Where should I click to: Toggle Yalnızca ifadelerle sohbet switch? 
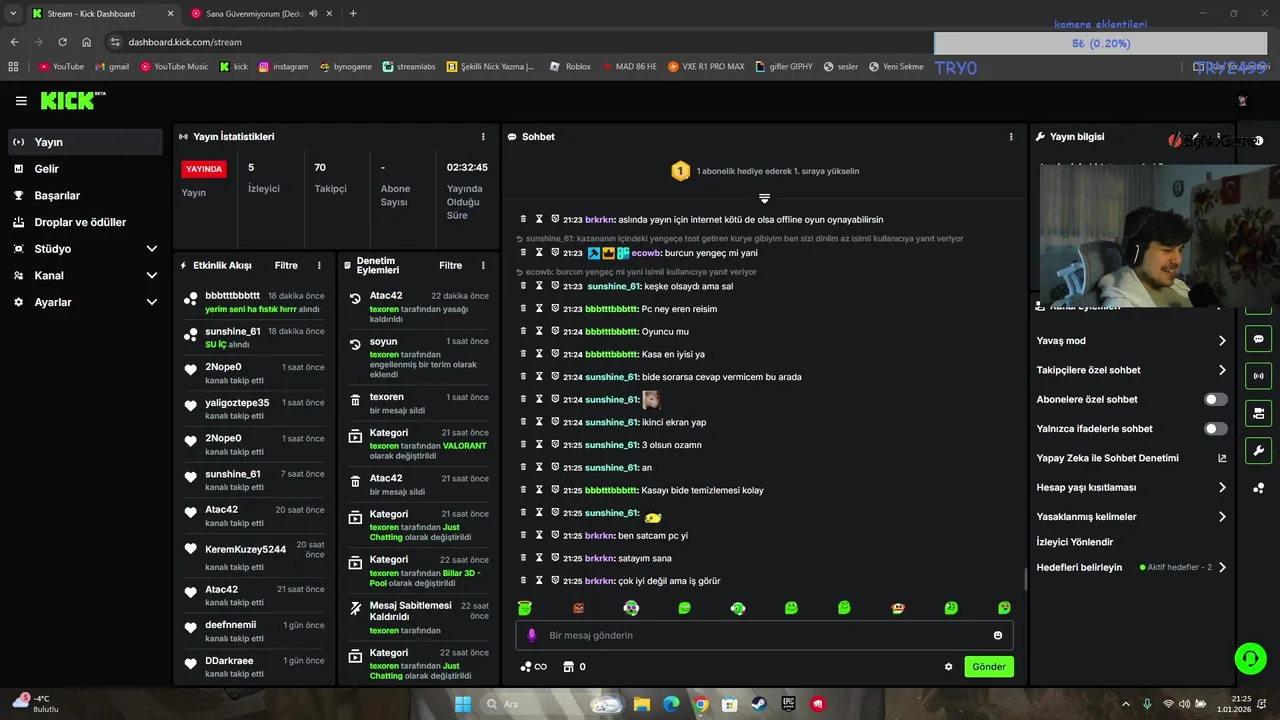click(1216, 429)
